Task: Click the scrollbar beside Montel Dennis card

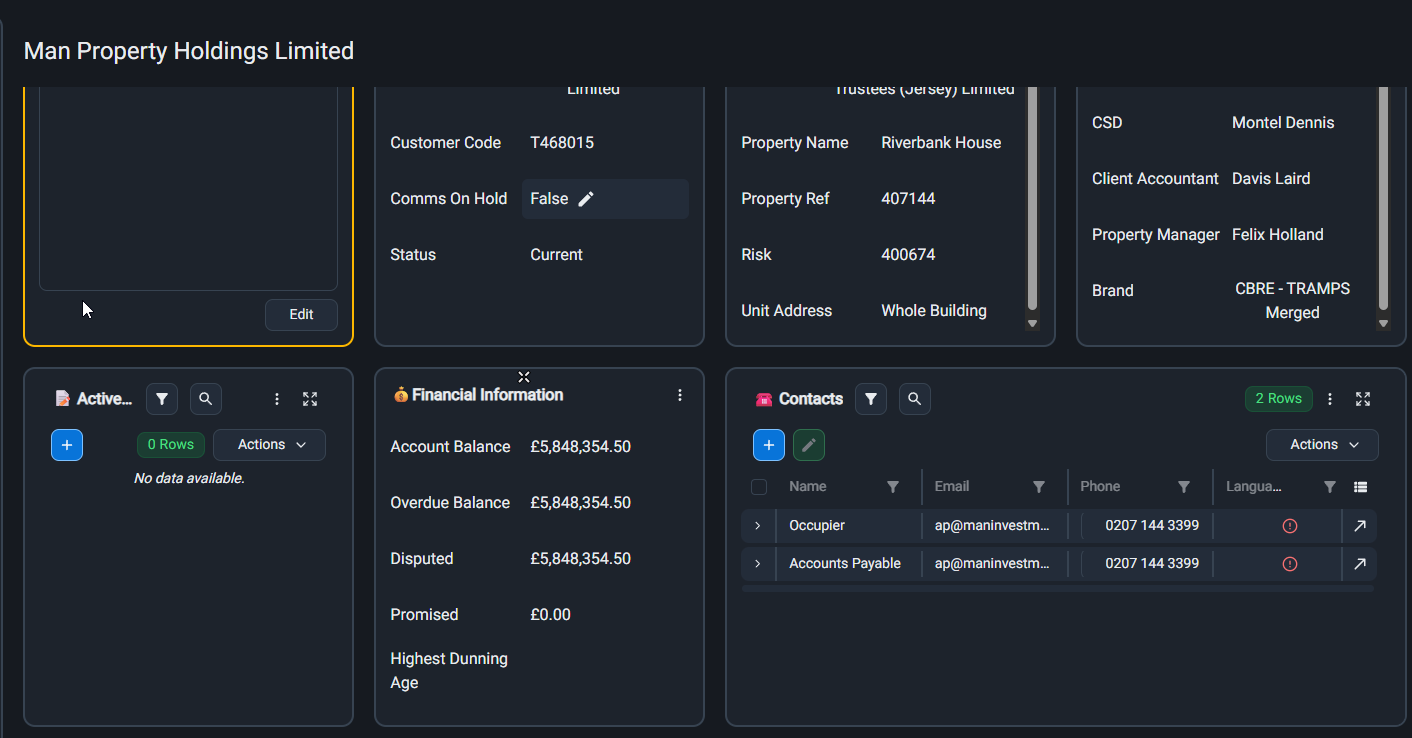Action: (1383, 198)
